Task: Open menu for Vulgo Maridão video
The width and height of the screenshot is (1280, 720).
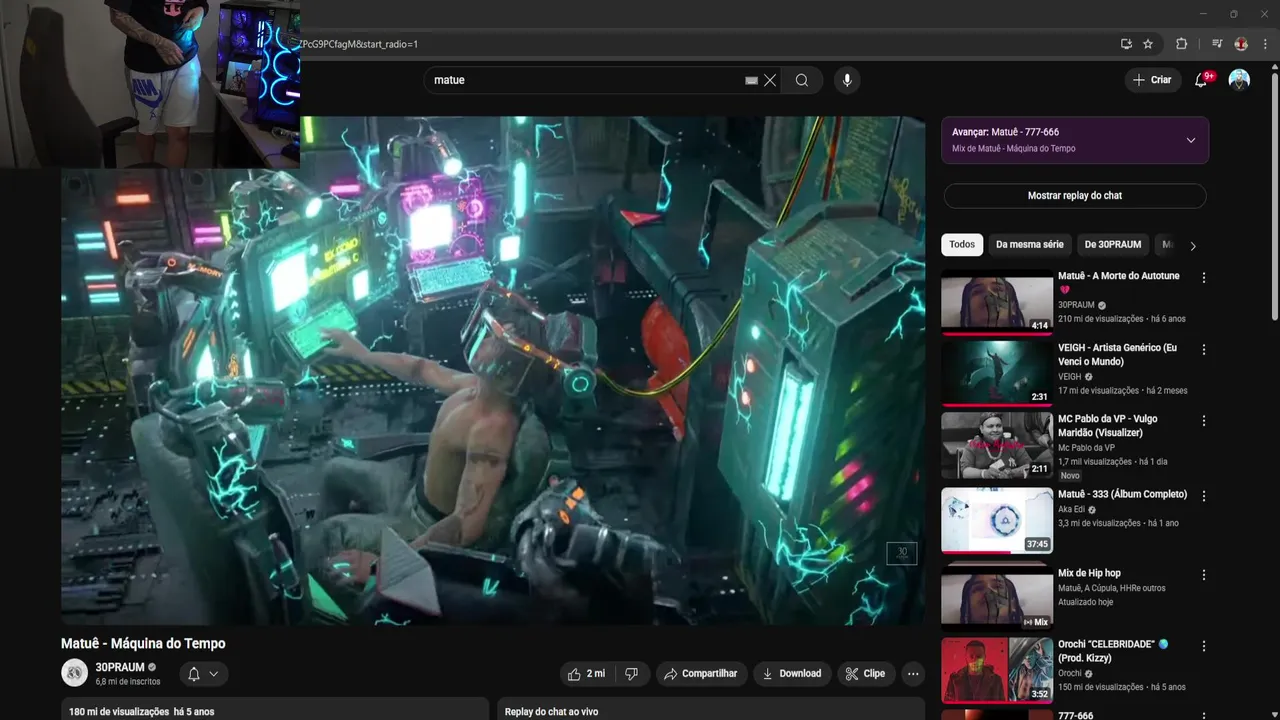Action: pyautogui.click(x=1204, y=421)
